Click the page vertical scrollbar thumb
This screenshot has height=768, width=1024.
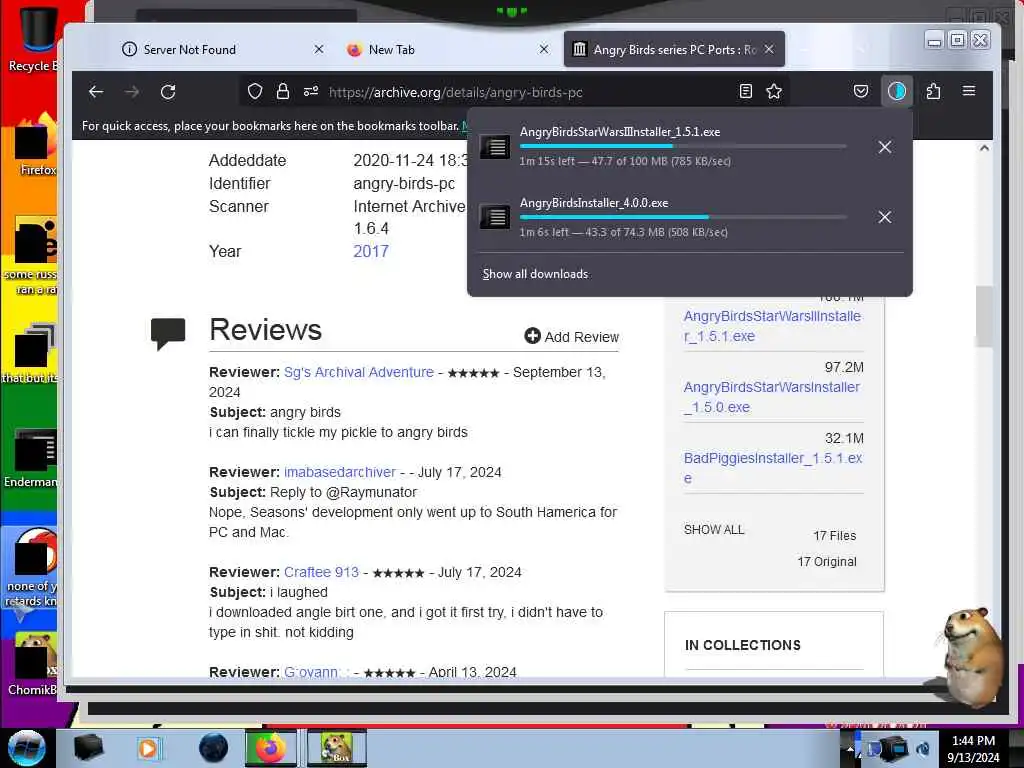coord(984,317)
